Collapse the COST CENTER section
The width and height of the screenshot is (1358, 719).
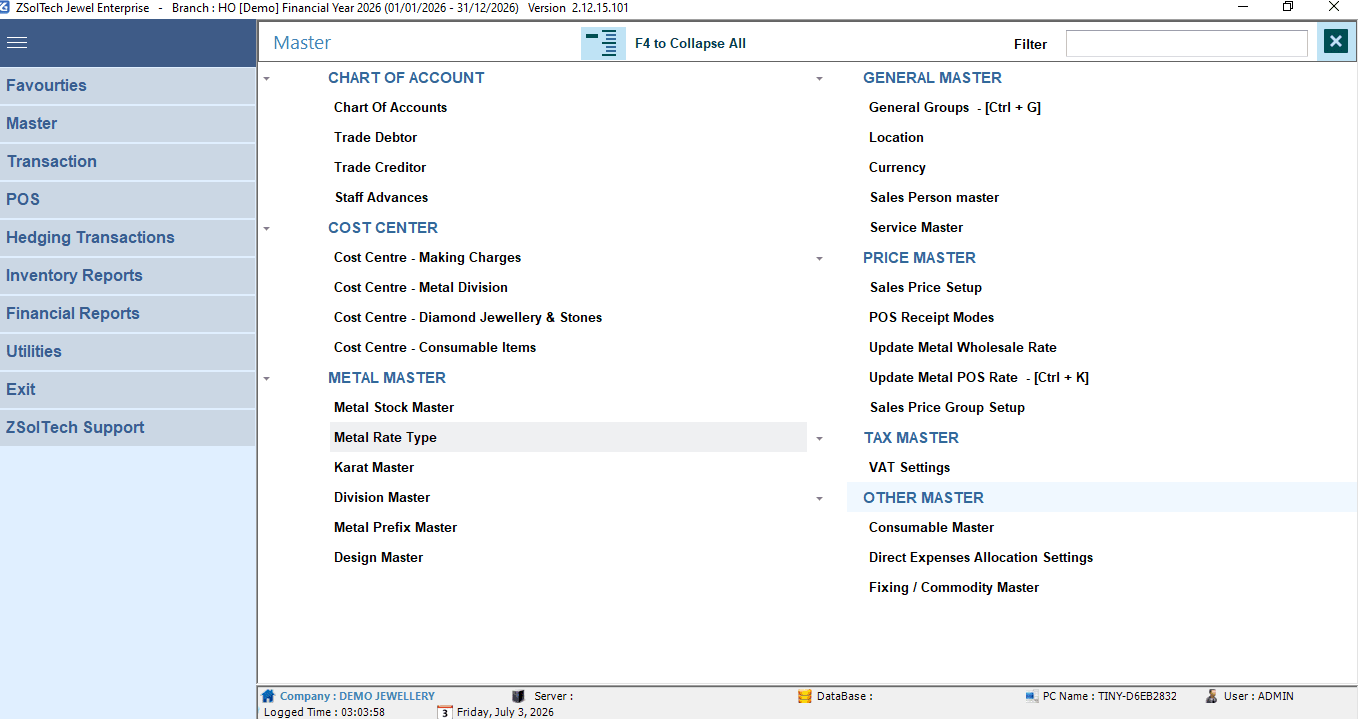(x=267, y=228)
